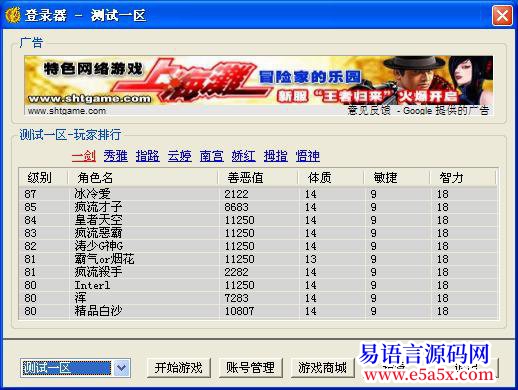Select player row 霸气or烟花

click(x=258, y=259)
